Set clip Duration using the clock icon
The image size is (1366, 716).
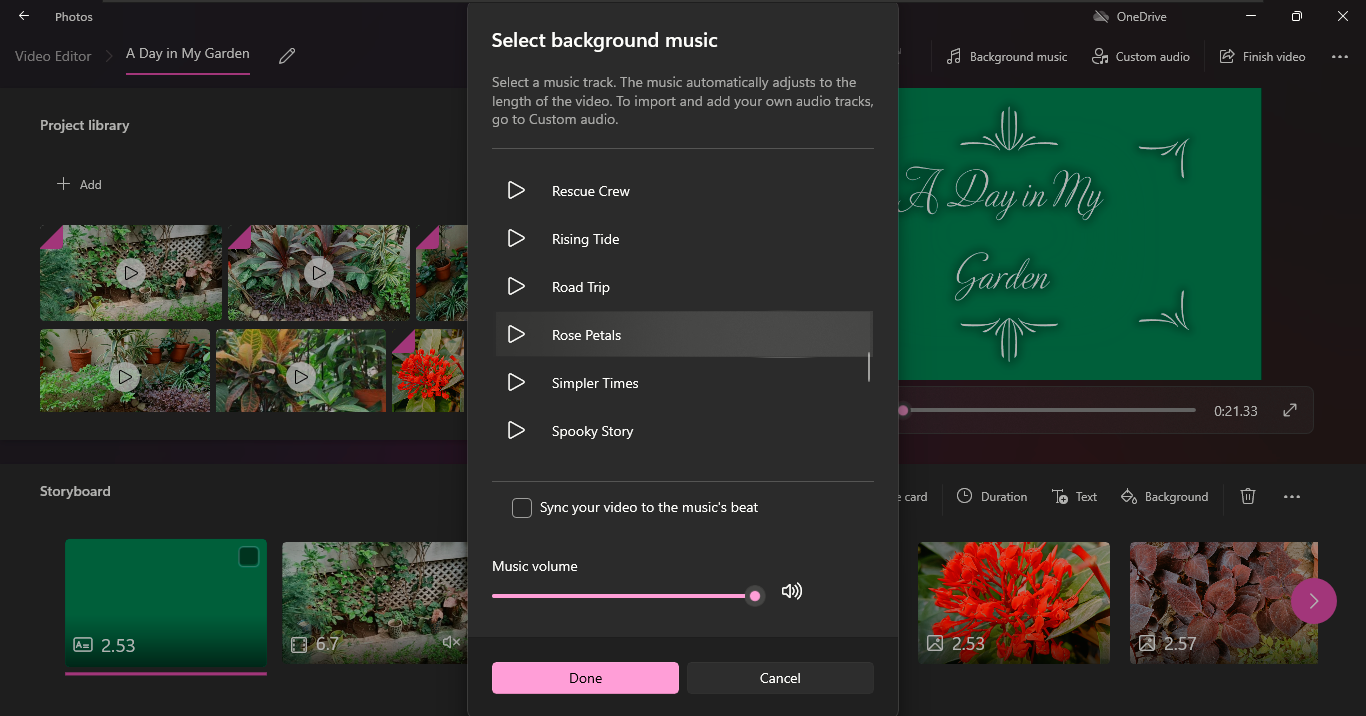coord(991,496)
